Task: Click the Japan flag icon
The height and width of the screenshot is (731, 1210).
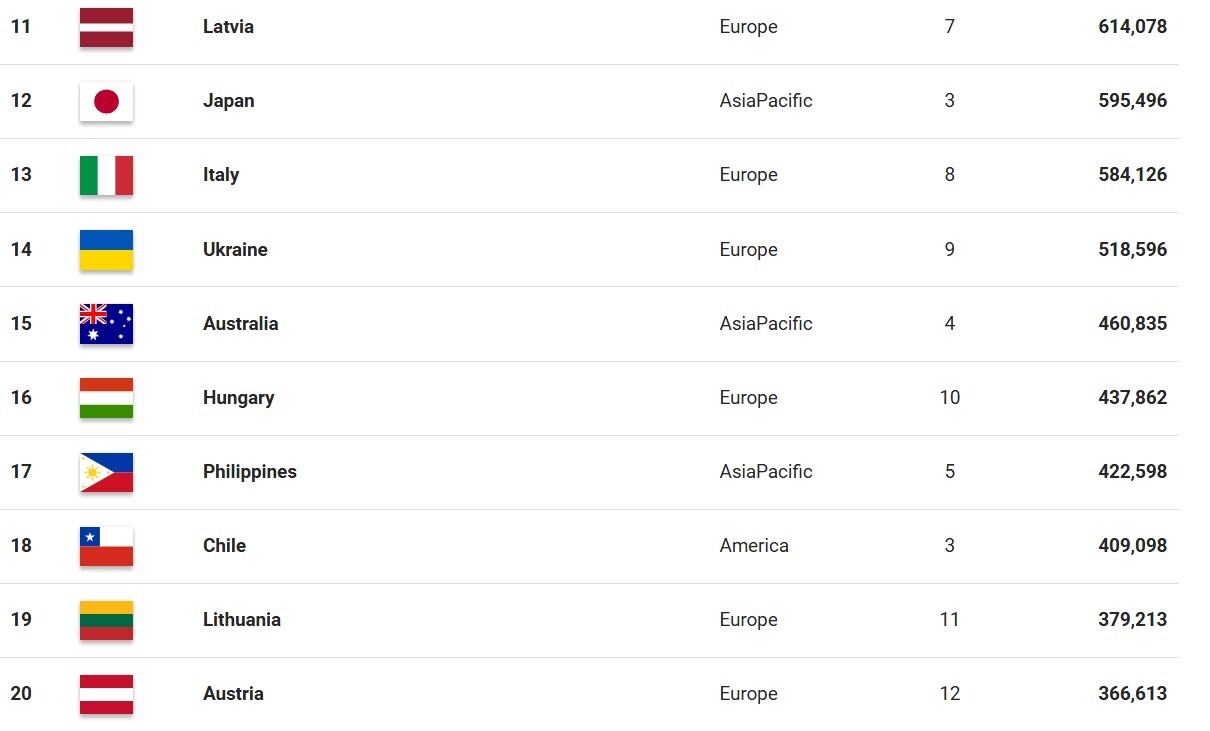Action: [106, 101]
